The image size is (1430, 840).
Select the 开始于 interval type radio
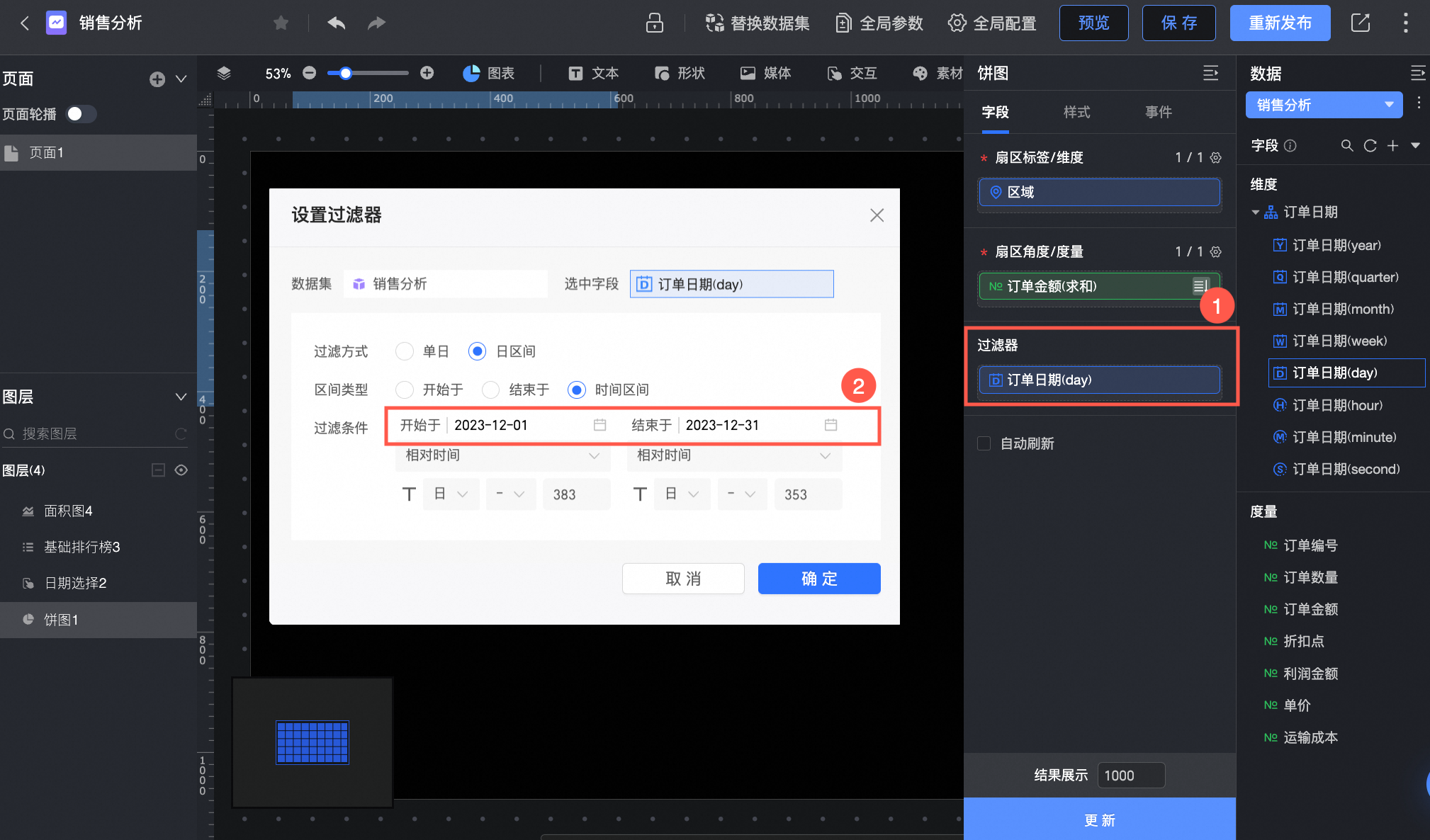(405, 390)
